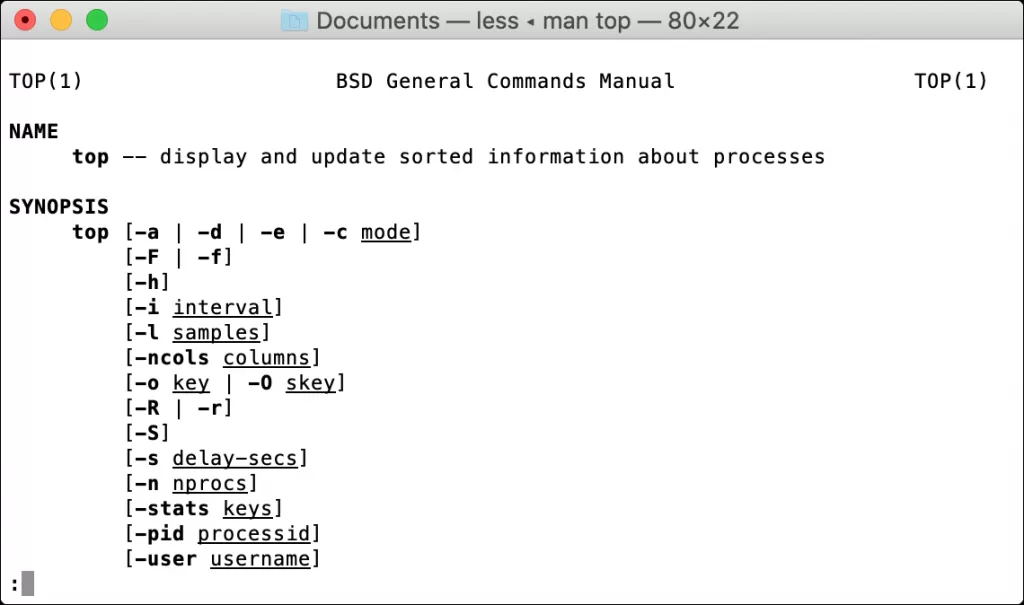The image size is (1024, 605).
Task: Click the green full-screen traffic light button
Action: point(96,19)
